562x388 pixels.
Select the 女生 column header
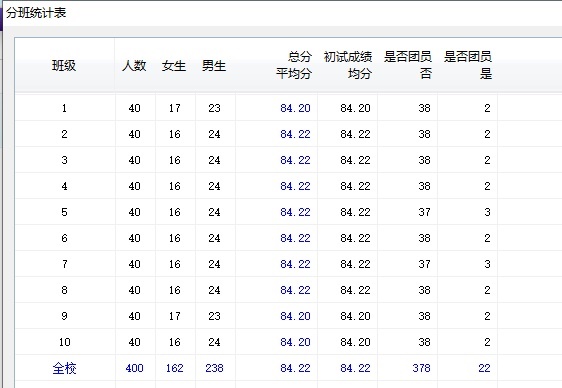click(174, 66)
